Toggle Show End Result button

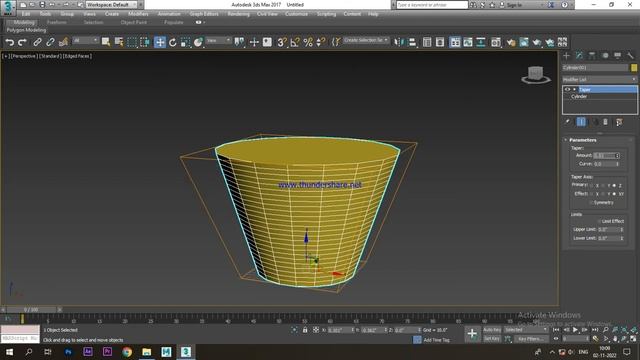(x=581, y=122)
